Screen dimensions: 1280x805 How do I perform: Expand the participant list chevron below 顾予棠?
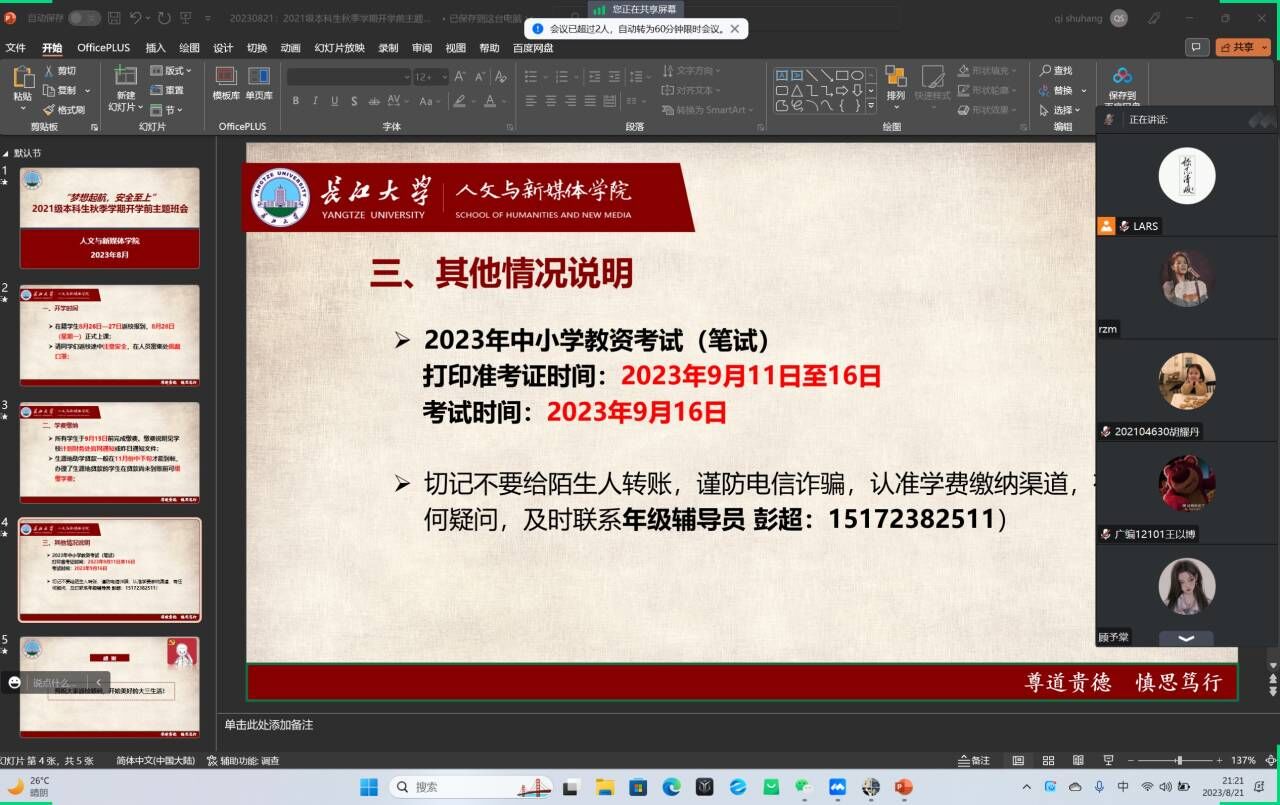tap(1186, 638)
